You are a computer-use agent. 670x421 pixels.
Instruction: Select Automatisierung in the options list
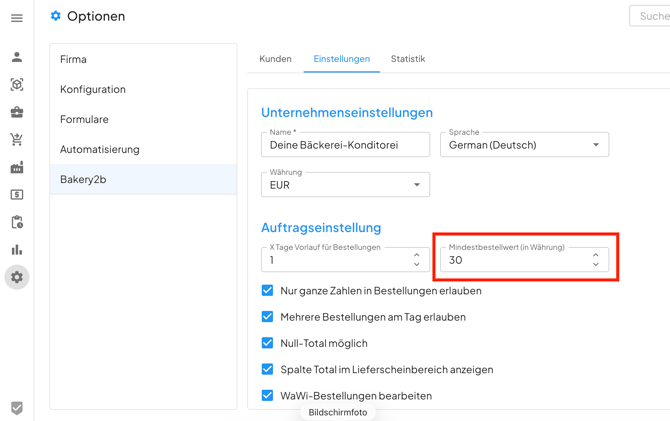click(x=143, y=149)
